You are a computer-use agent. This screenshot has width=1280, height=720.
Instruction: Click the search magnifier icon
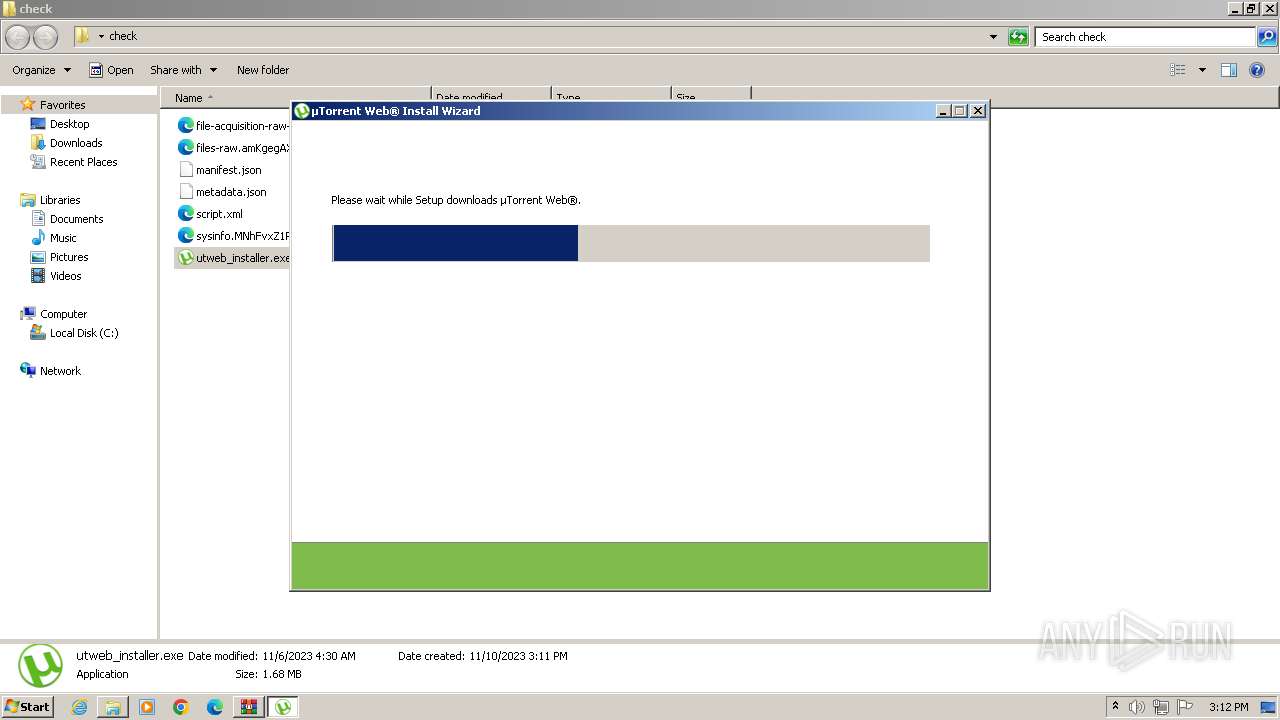1266,37
